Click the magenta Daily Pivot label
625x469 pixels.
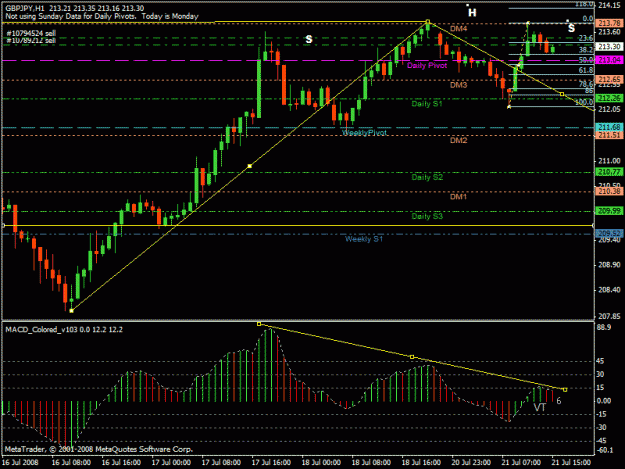(x=427, y=65)
